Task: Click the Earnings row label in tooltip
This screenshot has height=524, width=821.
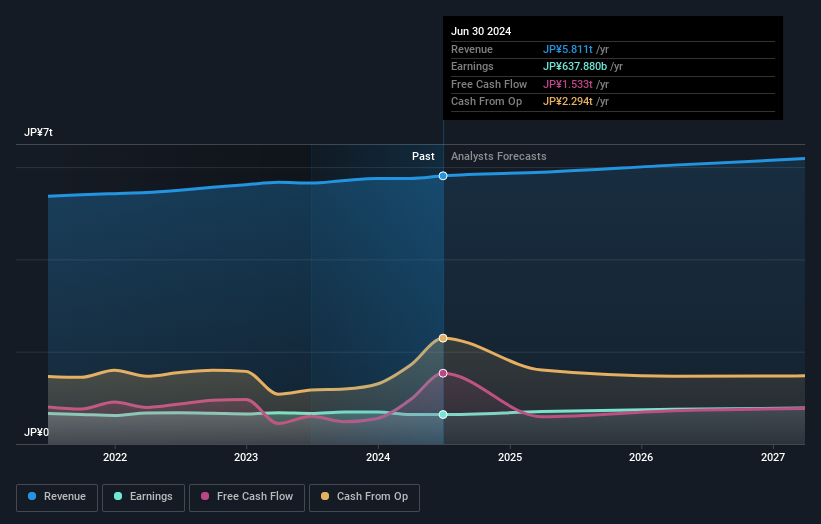Action: (x=472, y=66)
